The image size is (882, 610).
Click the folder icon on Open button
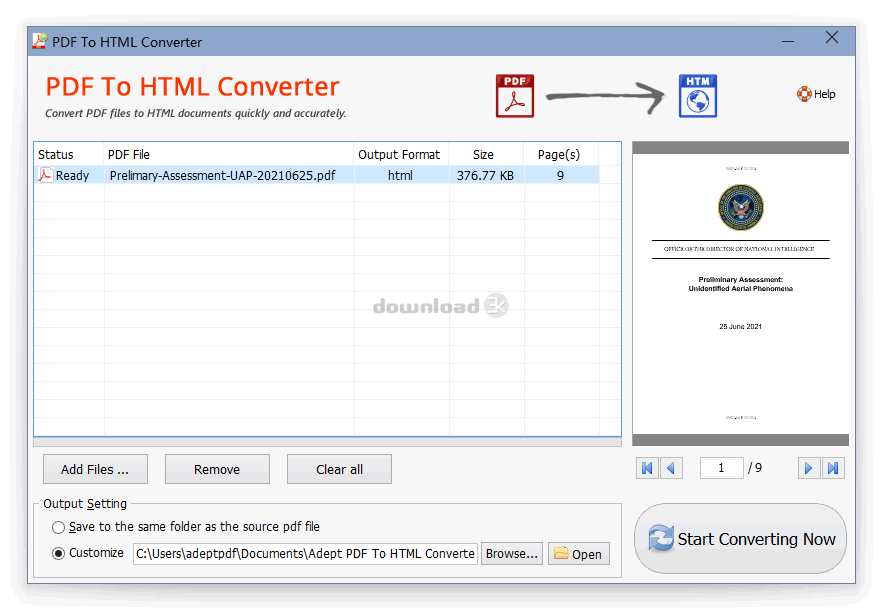(x=561, y=553)
